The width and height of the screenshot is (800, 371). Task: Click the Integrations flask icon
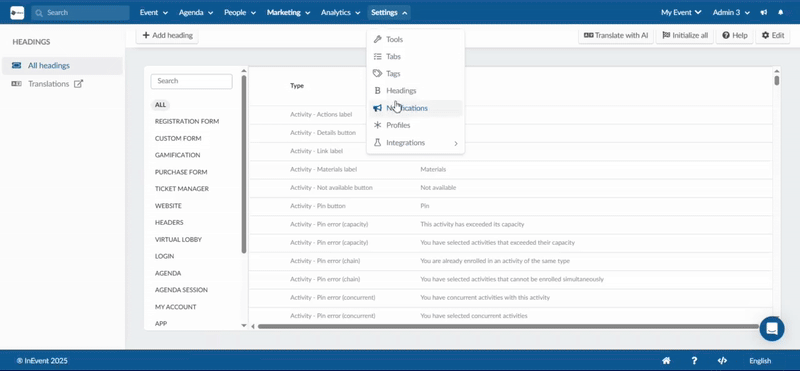pos(378,143)
